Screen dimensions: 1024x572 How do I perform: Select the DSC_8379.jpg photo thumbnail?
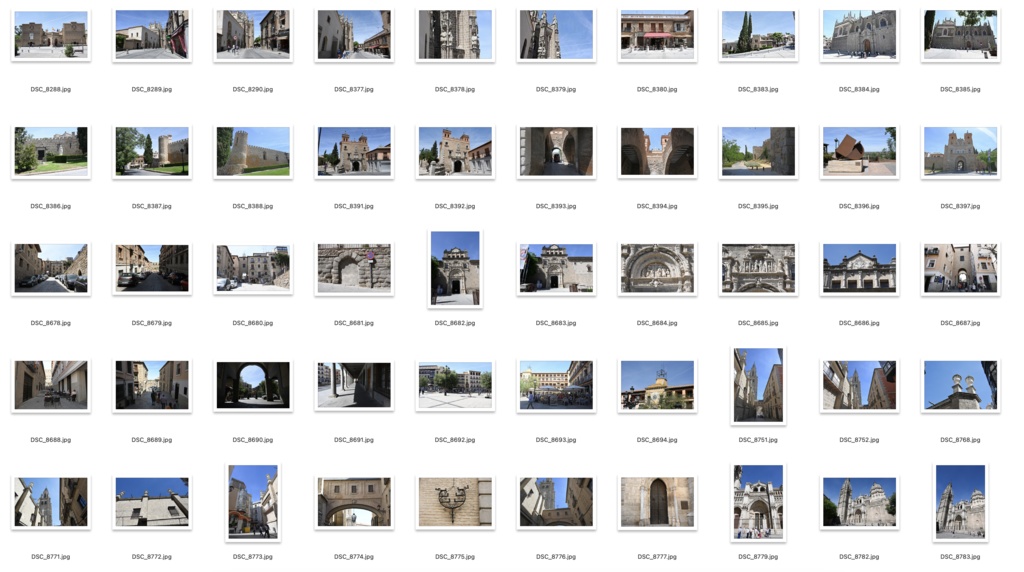556,35
